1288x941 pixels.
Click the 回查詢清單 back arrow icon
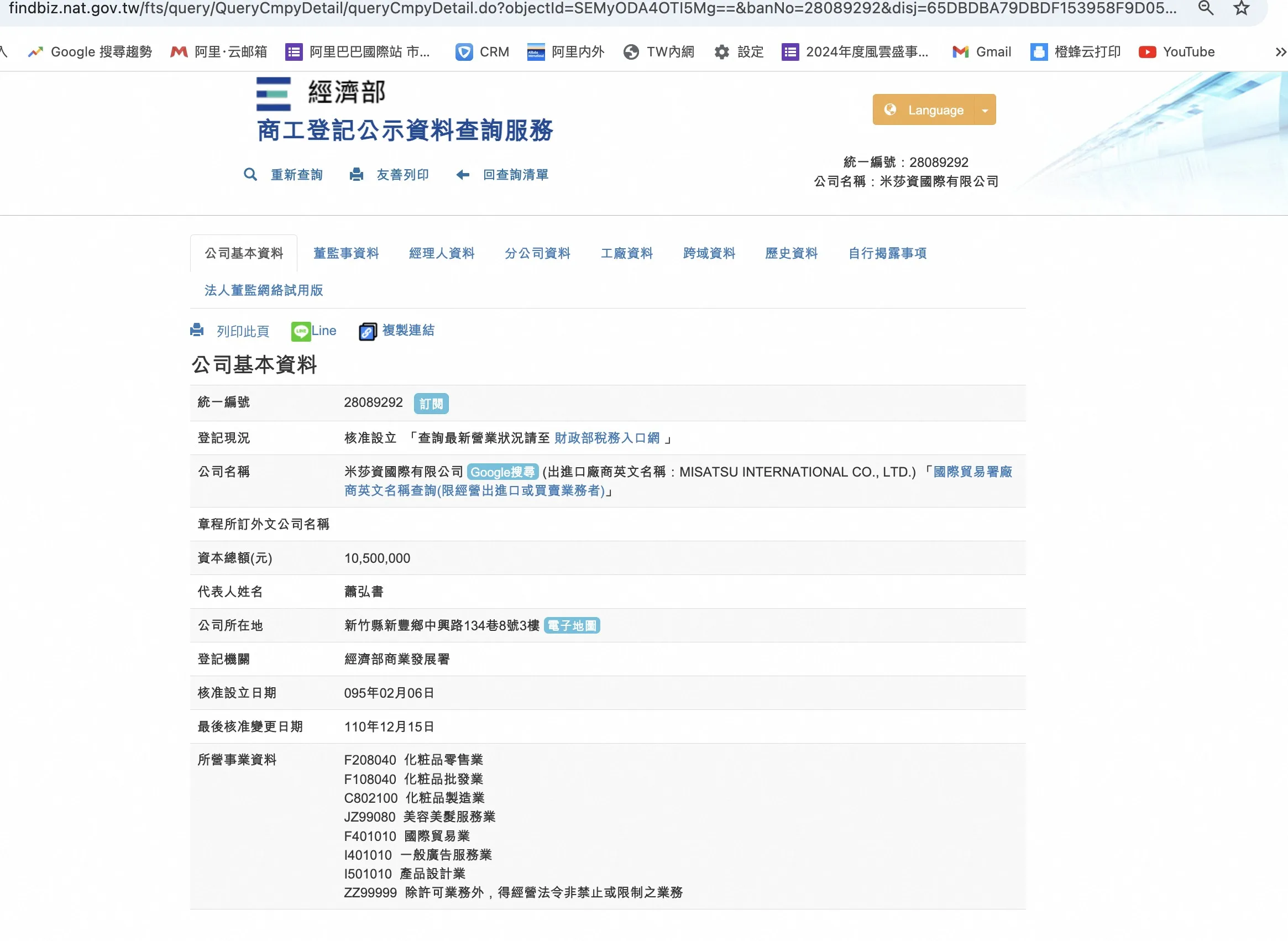tap(462, 174)
